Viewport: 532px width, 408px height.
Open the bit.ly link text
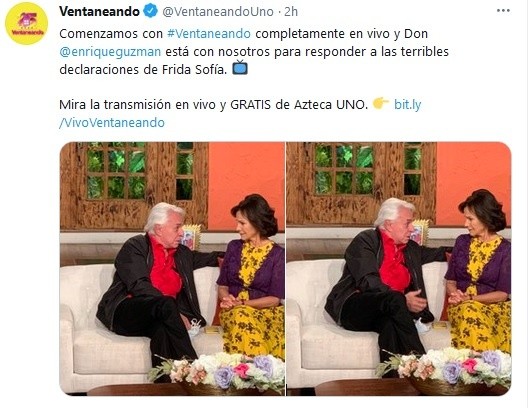pyautogui.click(x=407, y=104)
